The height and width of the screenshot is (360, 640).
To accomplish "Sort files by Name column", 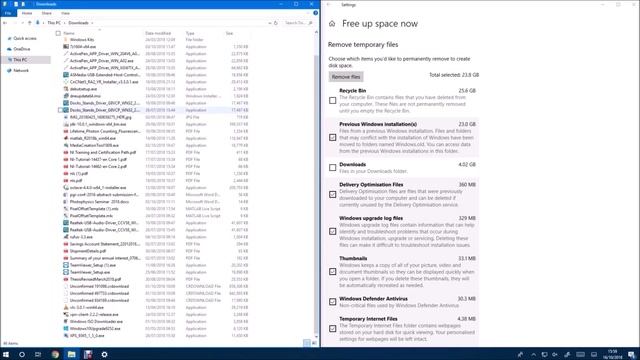I will click(69, 33).
